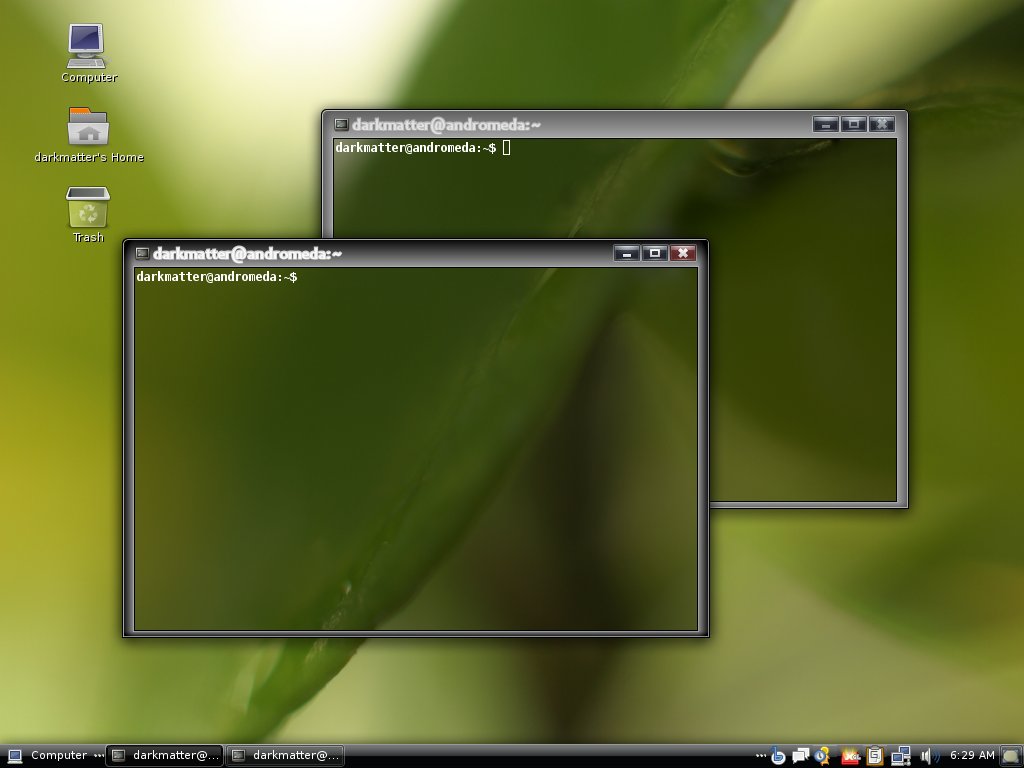
Task: Switch to the inactive darkmatter taskbar entry
Action: (x=285, y=756)
